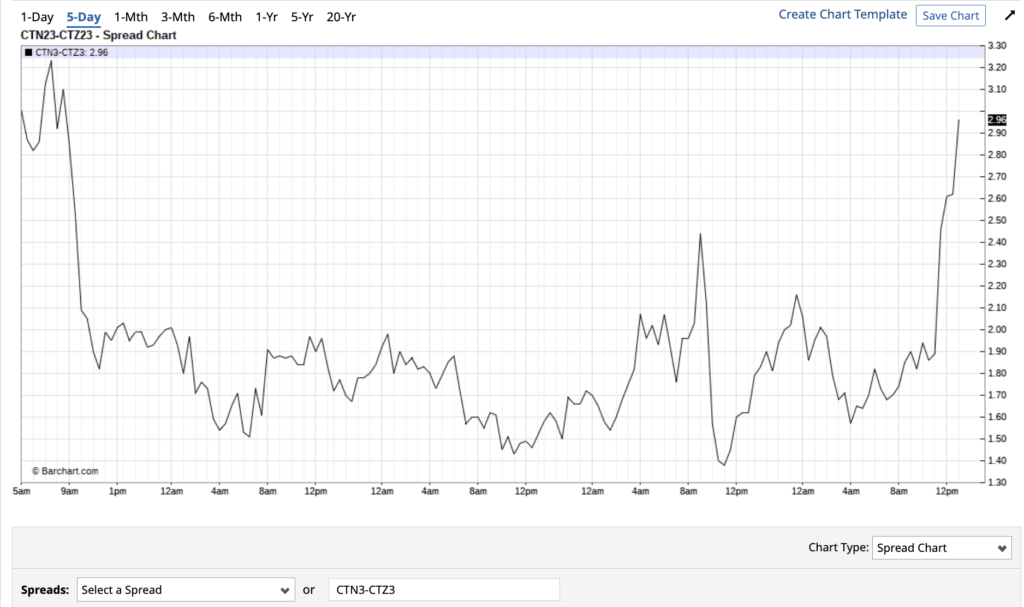Click the 2.00 y-axis label
The height and width of the screenshot is (607, 1024).
point(997,329)
